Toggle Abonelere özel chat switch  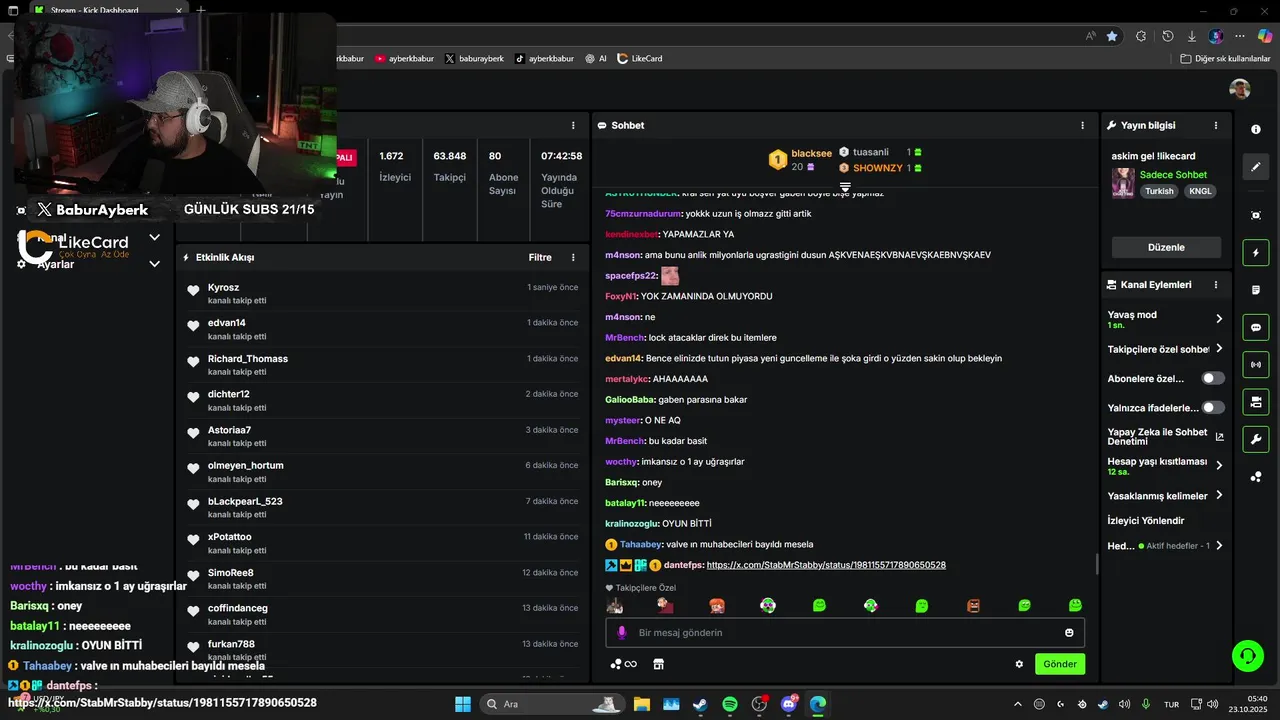1213,378
